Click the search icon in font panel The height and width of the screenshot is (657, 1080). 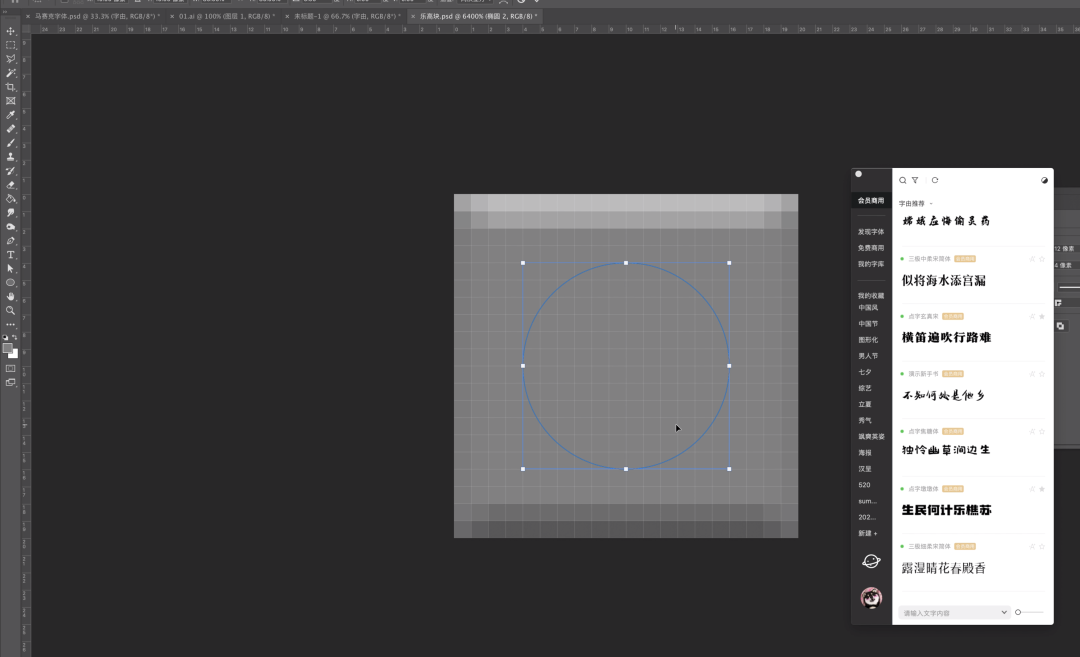click(903, 181)
